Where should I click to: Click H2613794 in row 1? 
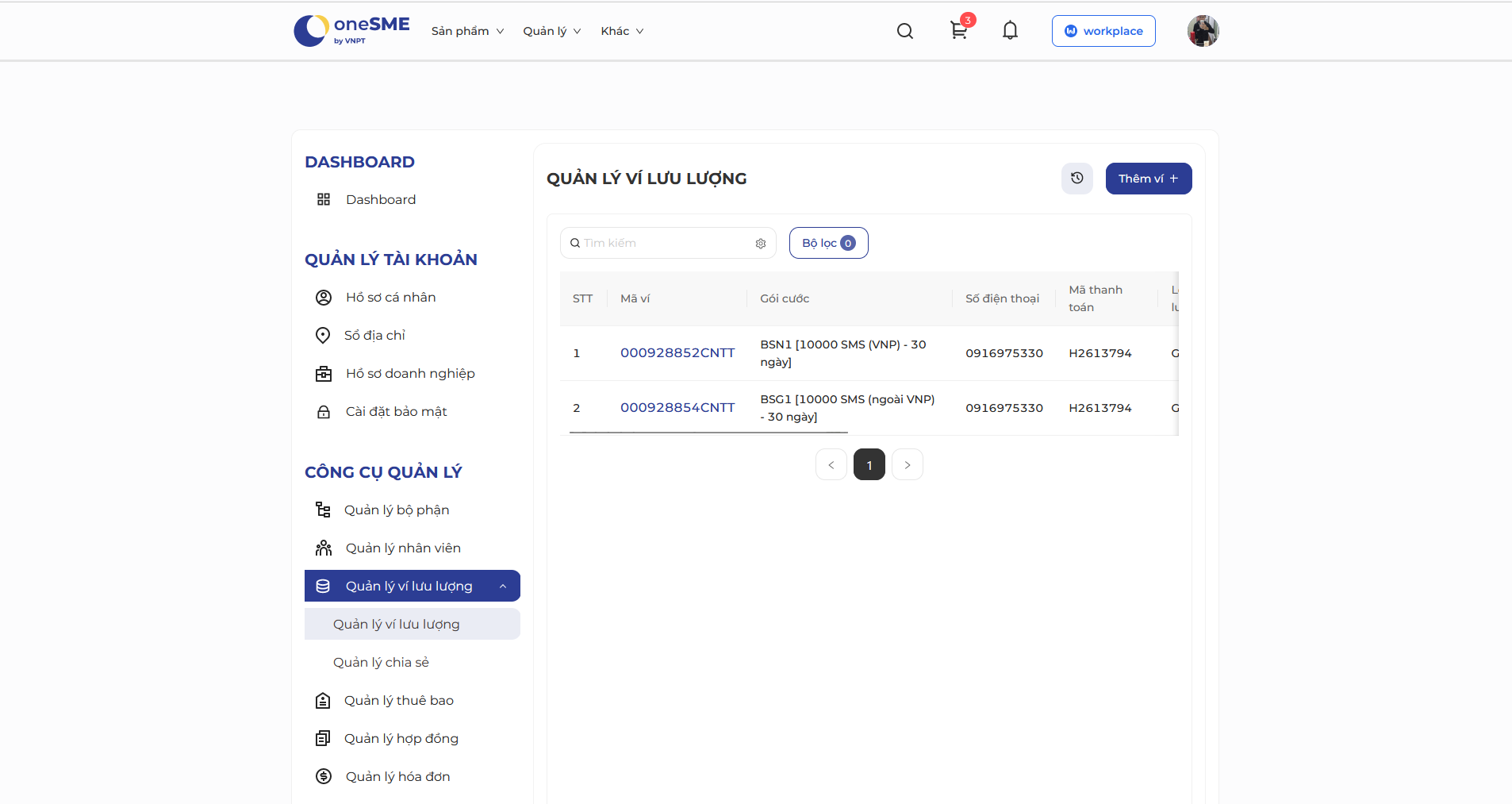[x=1100, y=353]
